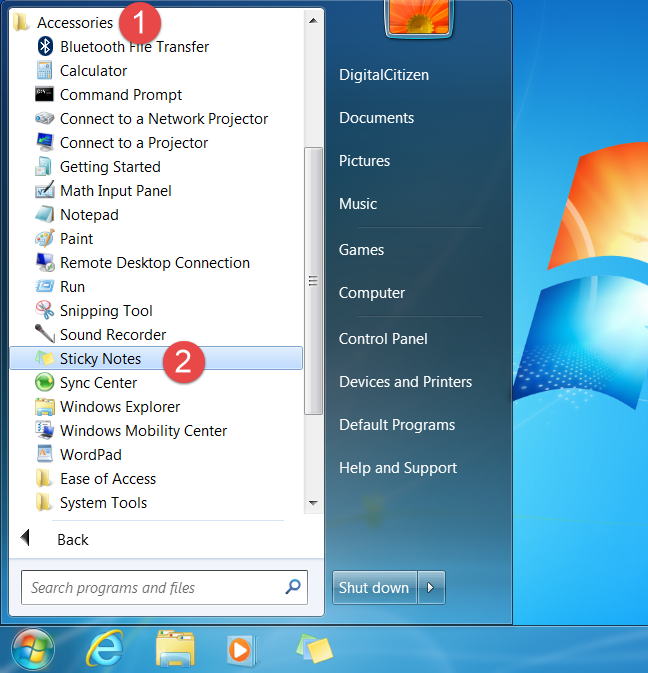Open Documents from the Start menu

click(376, 118)
